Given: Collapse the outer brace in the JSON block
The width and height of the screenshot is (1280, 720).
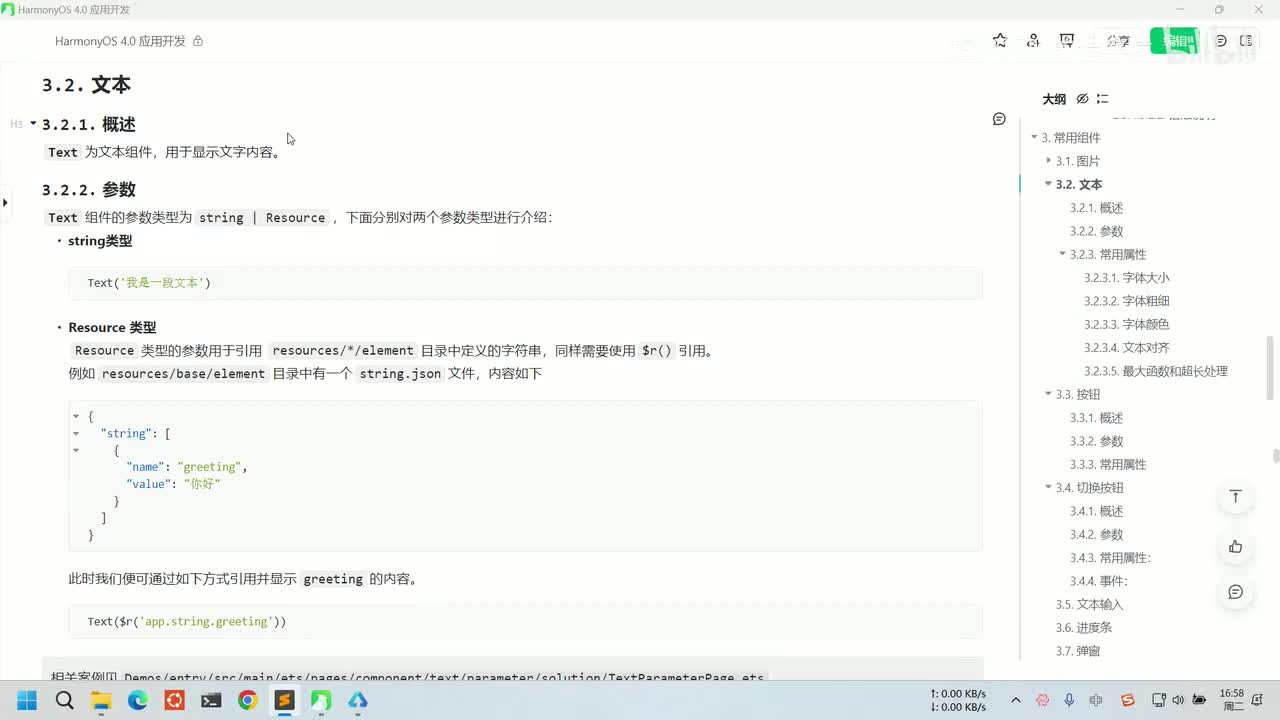Looking at the screenshot, I should 76,416.
